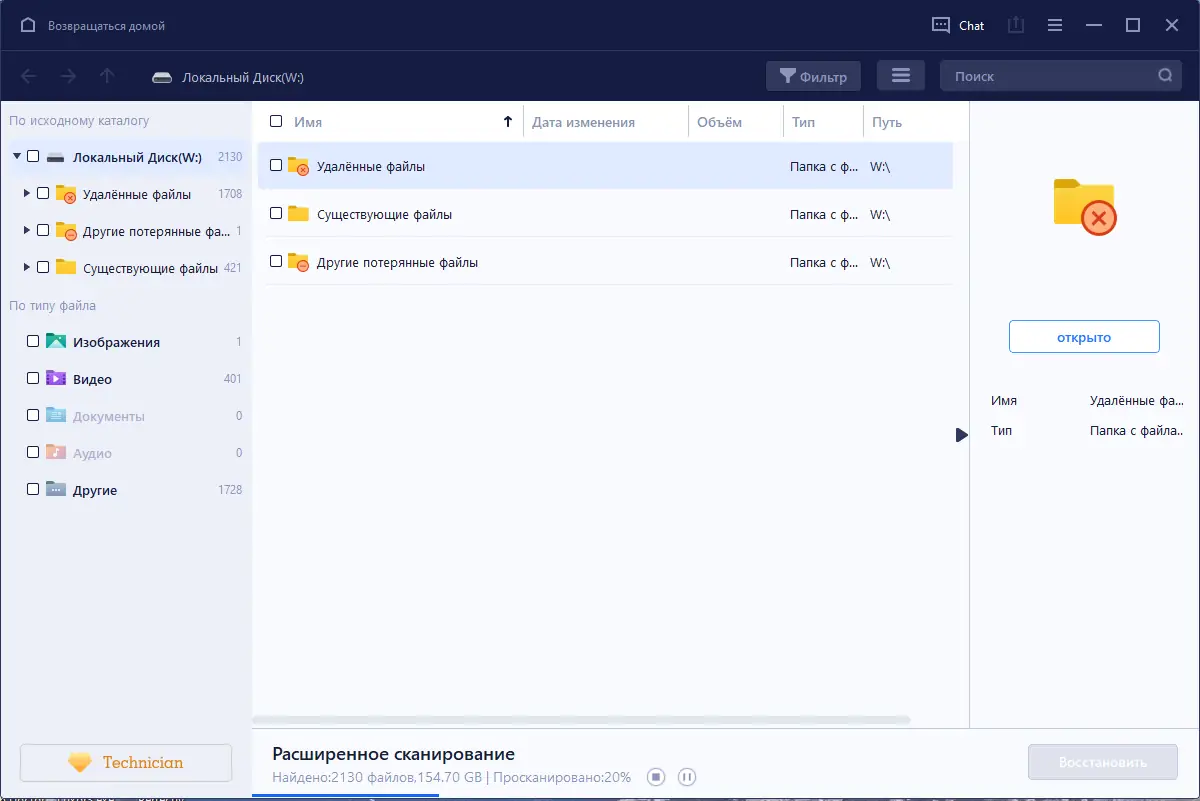1200x801 pixels.
Task: Check the Локальный Диск(W:) checkbox
Action: point(31,157)
